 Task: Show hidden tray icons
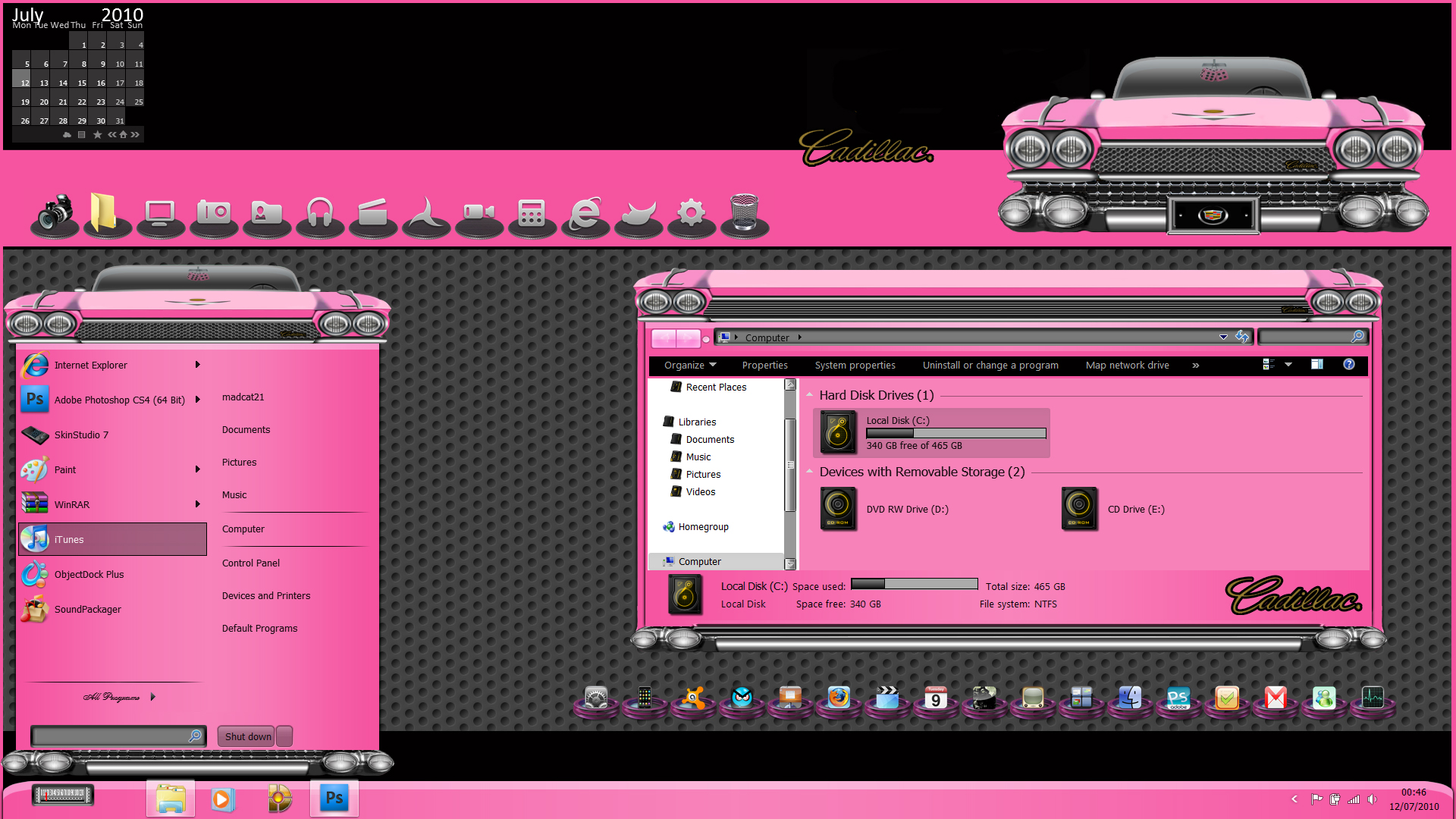[x=1294, y=799]
